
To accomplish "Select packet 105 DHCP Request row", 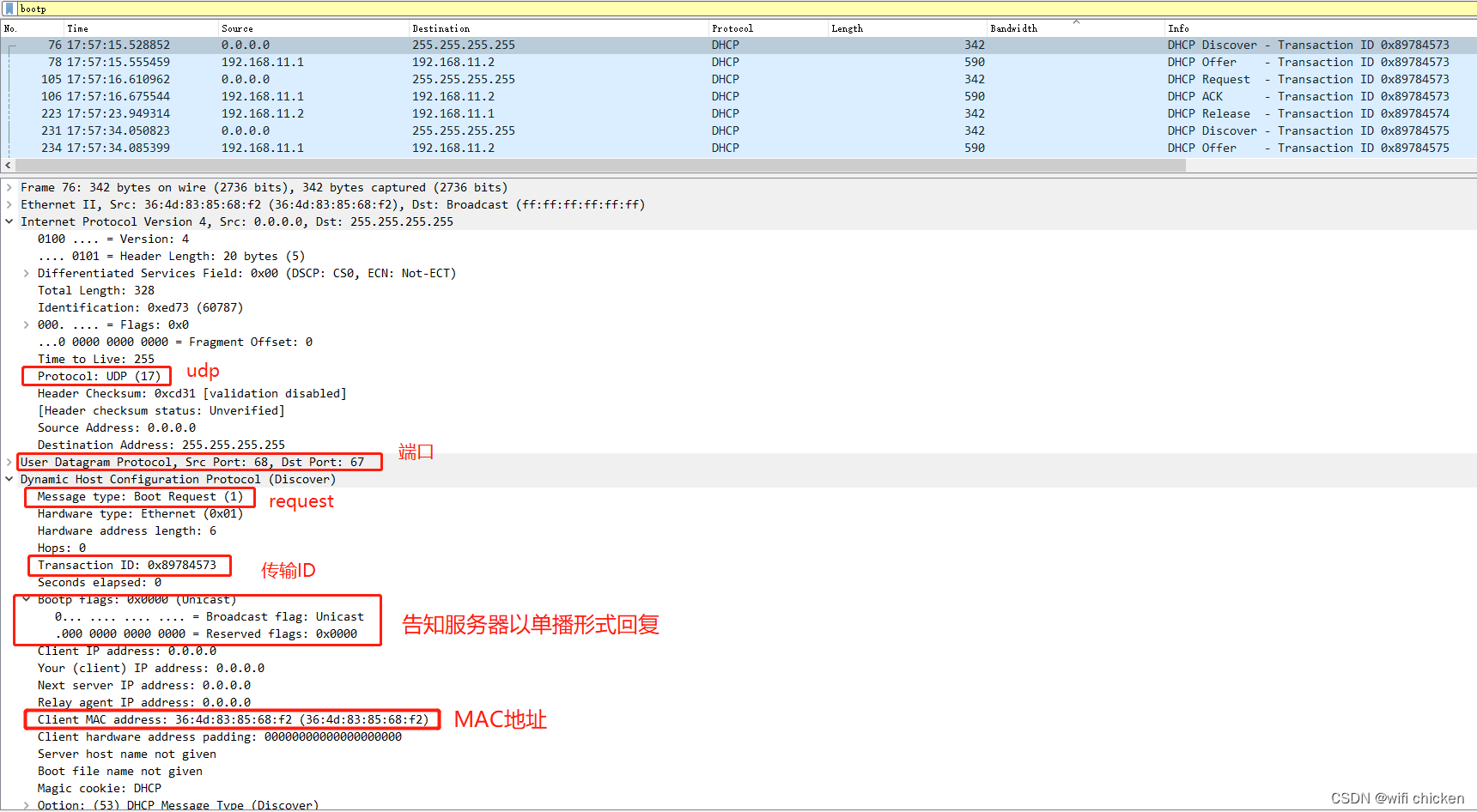I will pos(738,79).
